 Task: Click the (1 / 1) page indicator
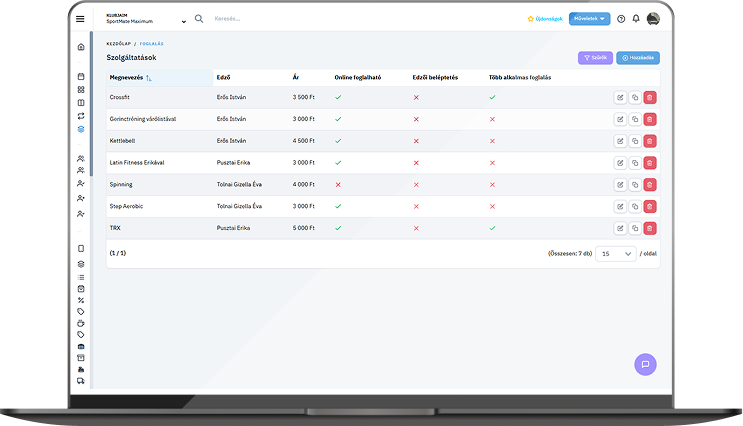pyautogui.click(x=118, y=254)
